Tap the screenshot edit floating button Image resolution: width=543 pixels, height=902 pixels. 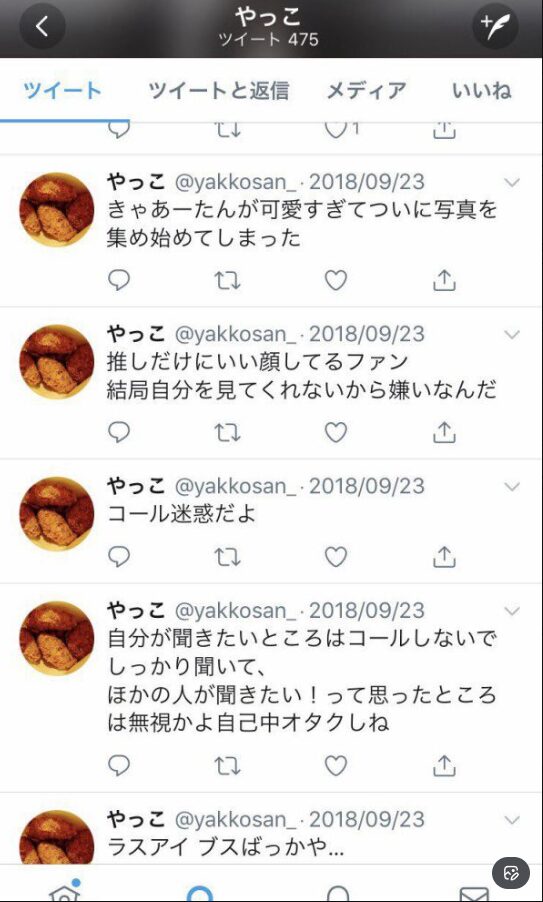click(511, 873)
